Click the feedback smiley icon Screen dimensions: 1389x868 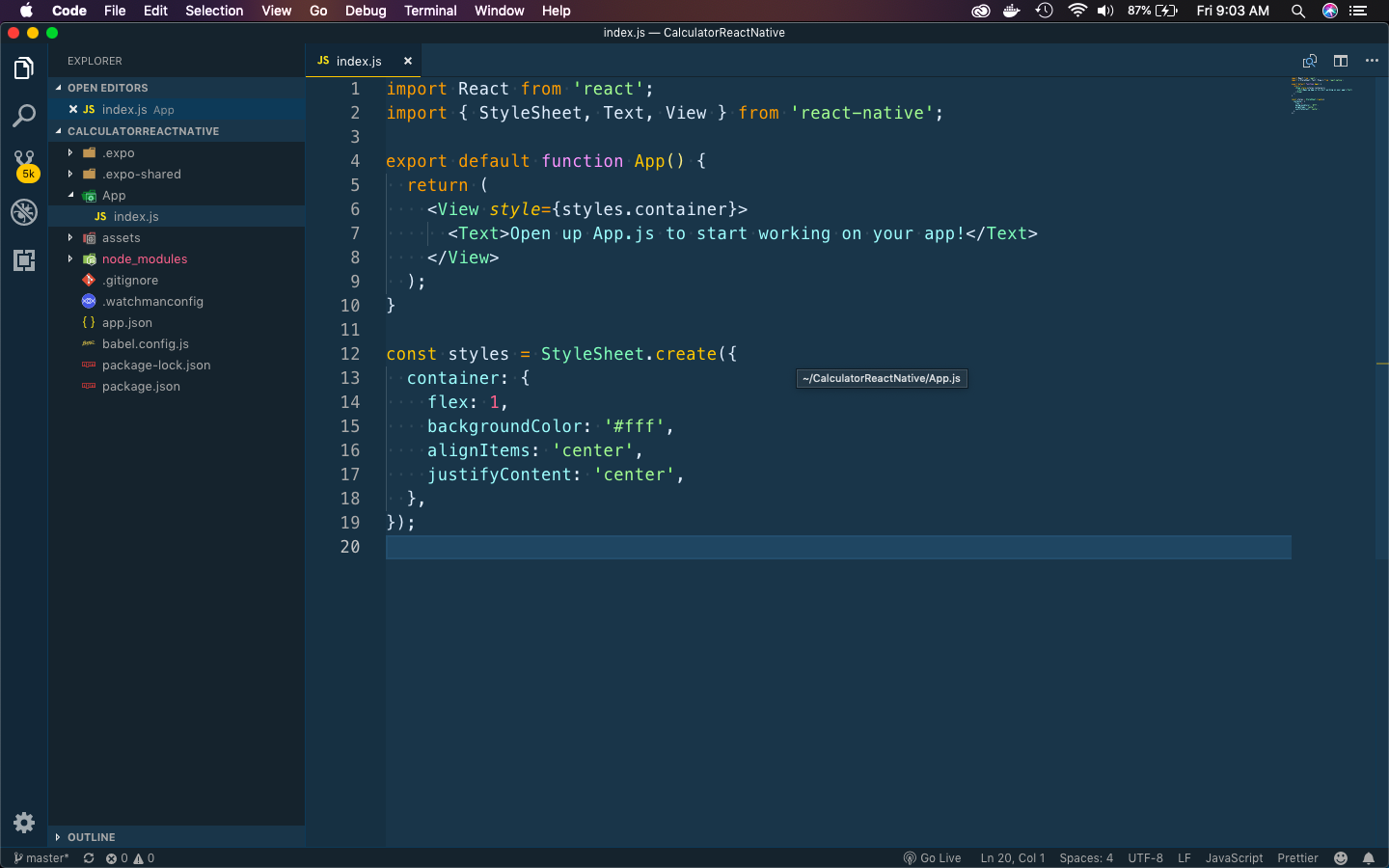click(1341, 858)
